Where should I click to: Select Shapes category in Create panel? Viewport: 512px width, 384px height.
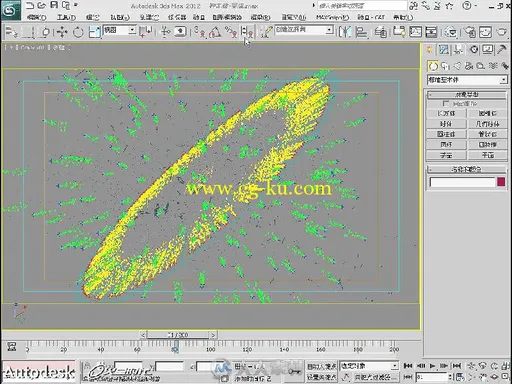(445, 66)
